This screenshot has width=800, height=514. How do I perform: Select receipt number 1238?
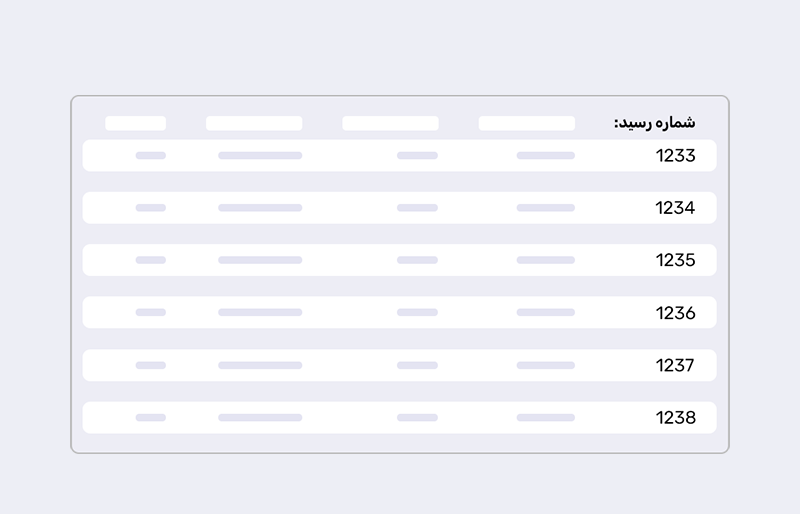coord(675,418)
